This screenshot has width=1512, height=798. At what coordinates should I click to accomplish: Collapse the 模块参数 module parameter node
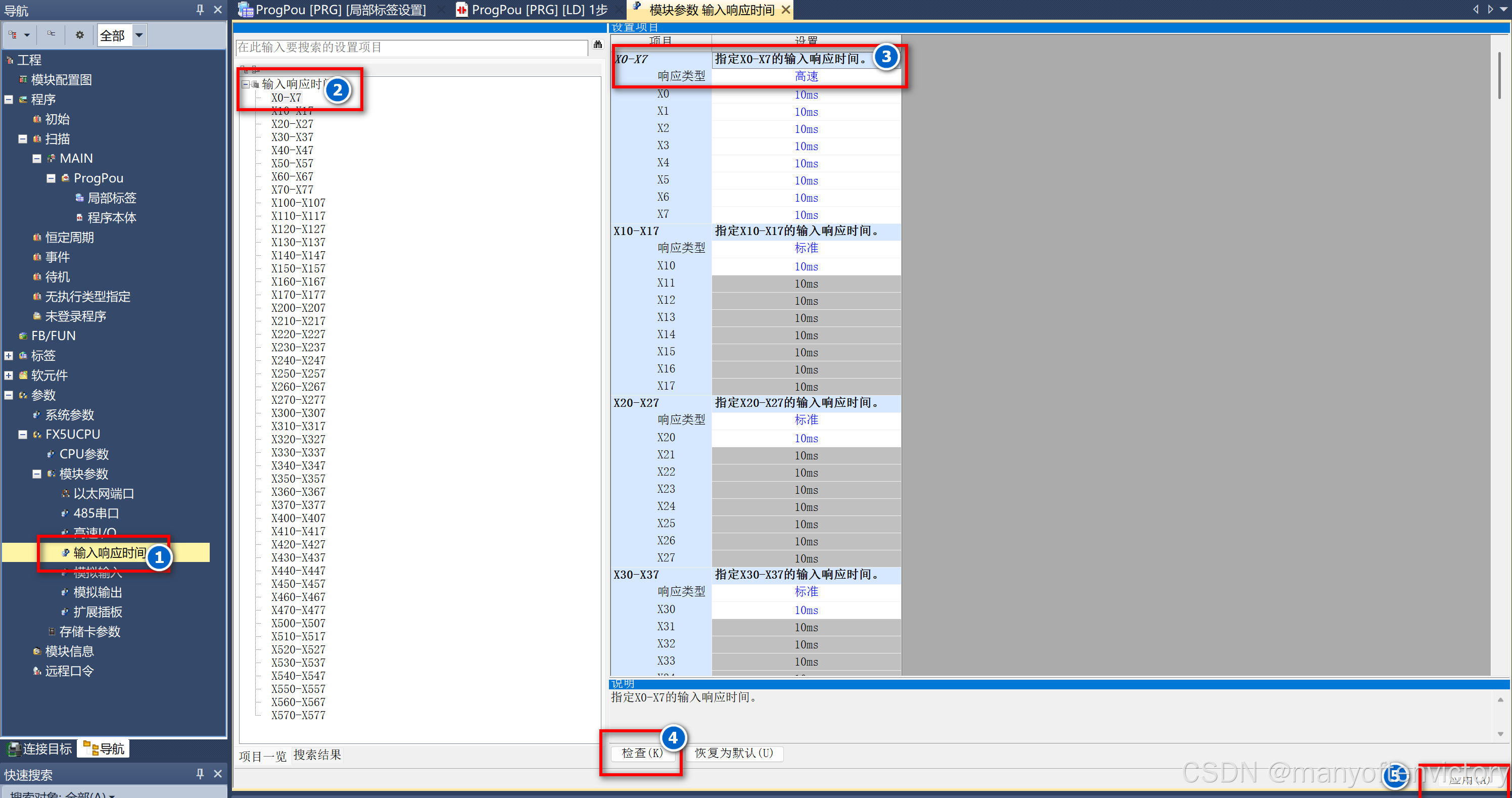coord(36,474)
